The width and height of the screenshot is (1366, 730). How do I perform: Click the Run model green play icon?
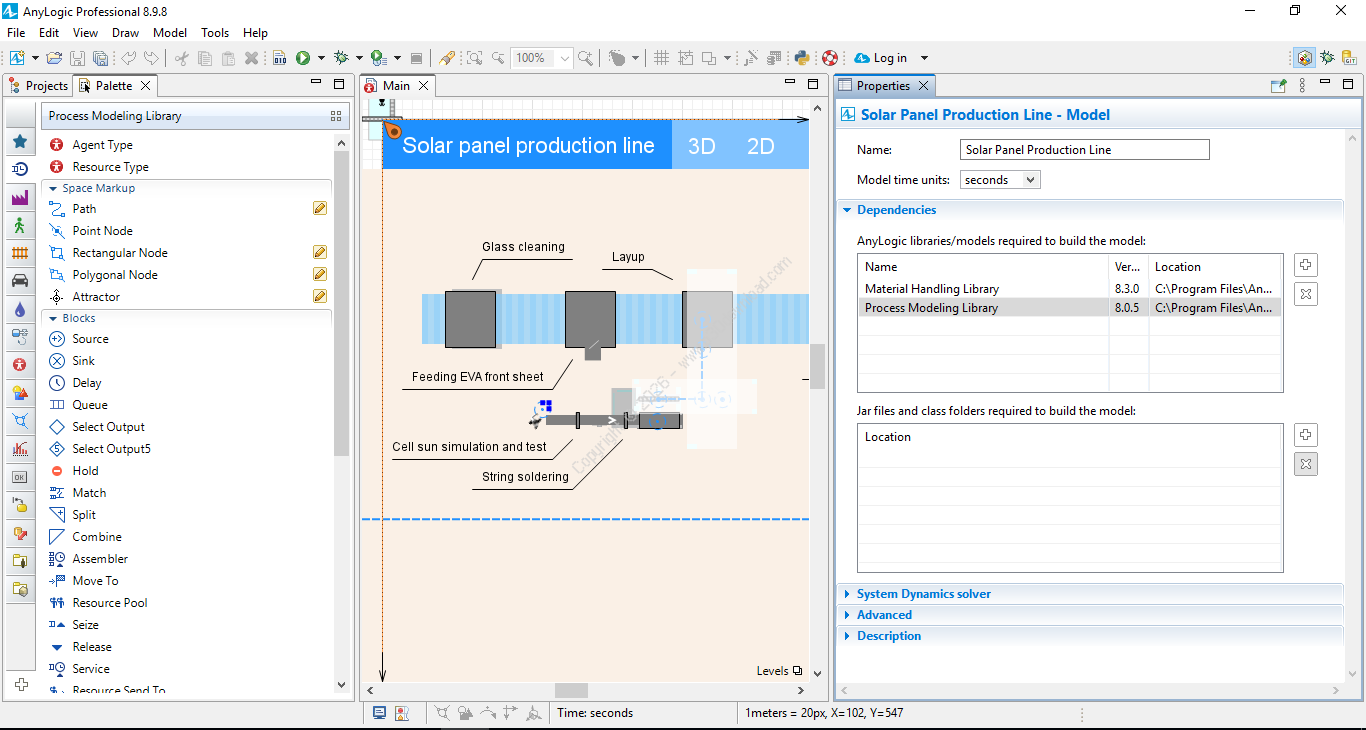coord(302,58)
